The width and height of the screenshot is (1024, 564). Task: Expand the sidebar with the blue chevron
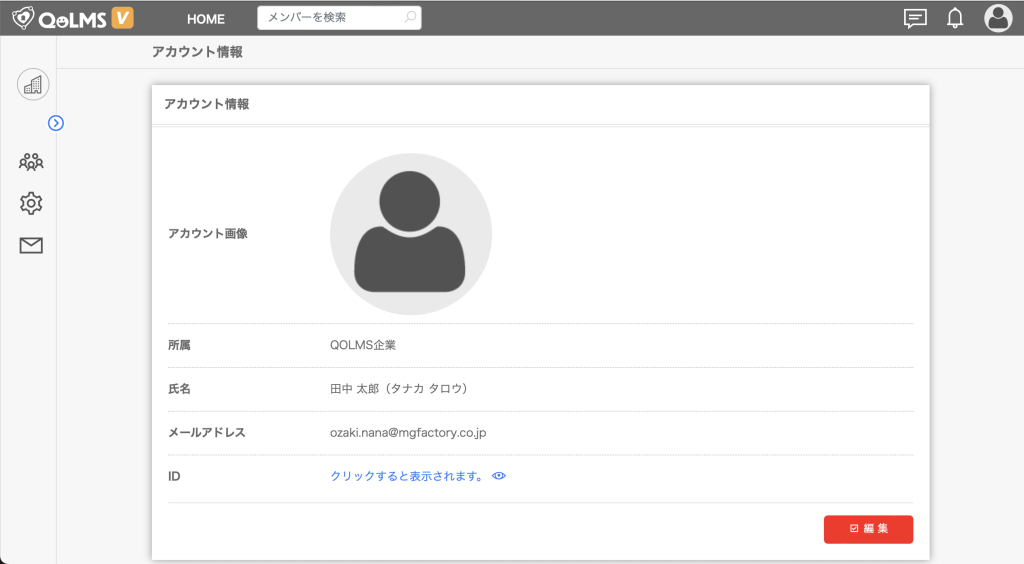point(56,123)
